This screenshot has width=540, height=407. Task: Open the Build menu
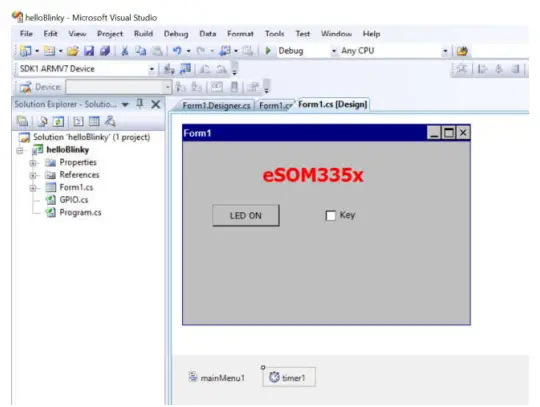pyautogui.click(x=143, y=34)
